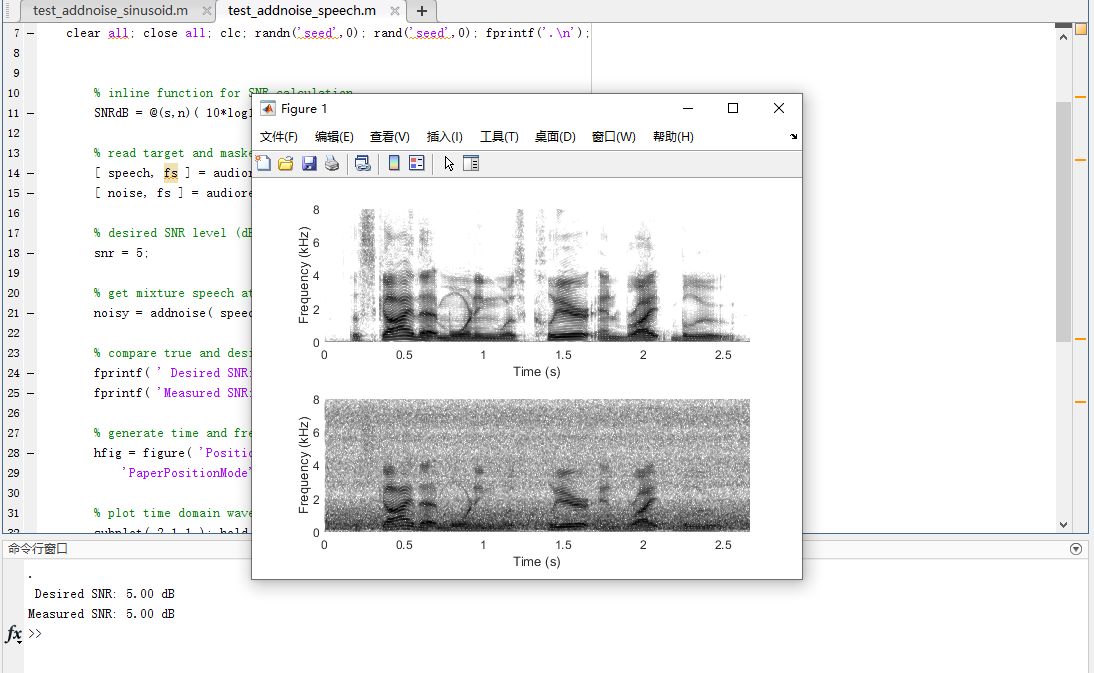Close the test_addnoise_sinusoid.m tab

(x=207, y=10)
